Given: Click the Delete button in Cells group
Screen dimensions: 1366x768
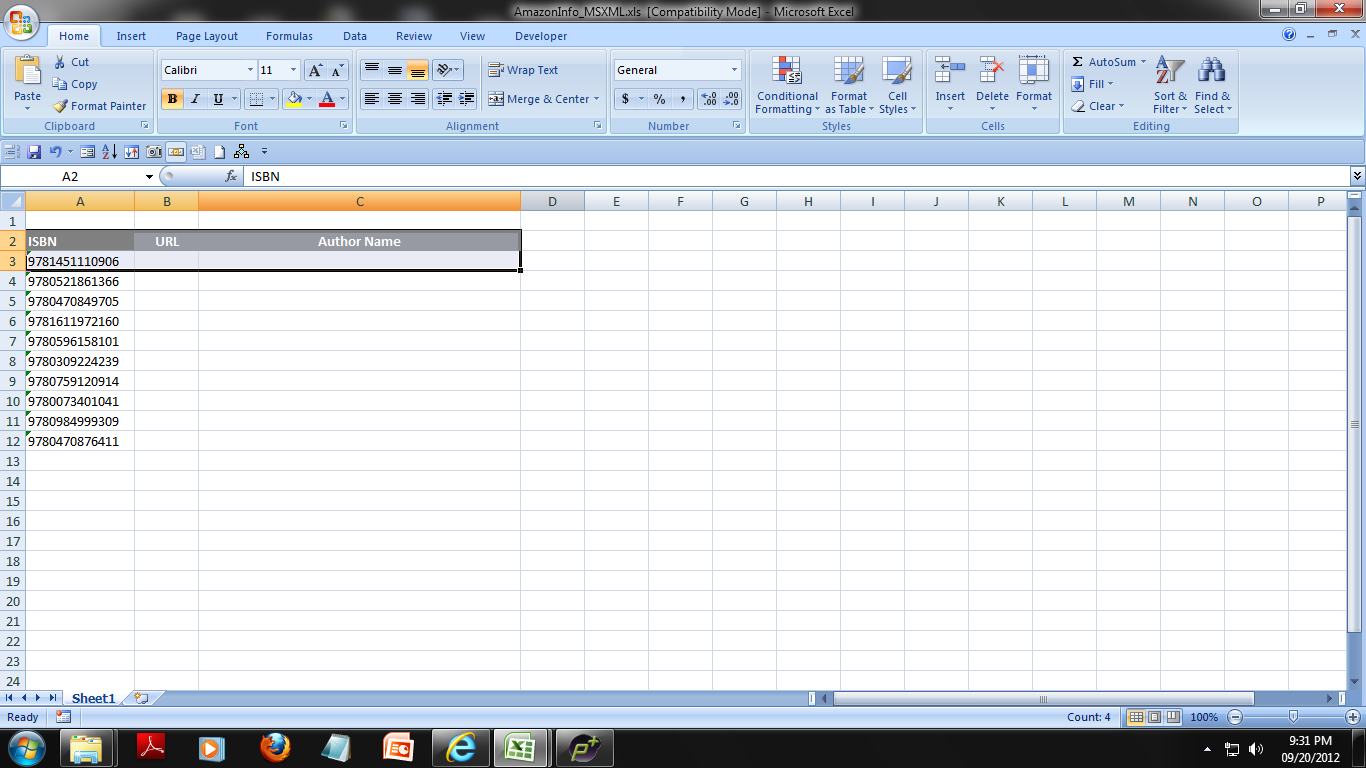Looking at the screenshot, I should click(991, 85).
